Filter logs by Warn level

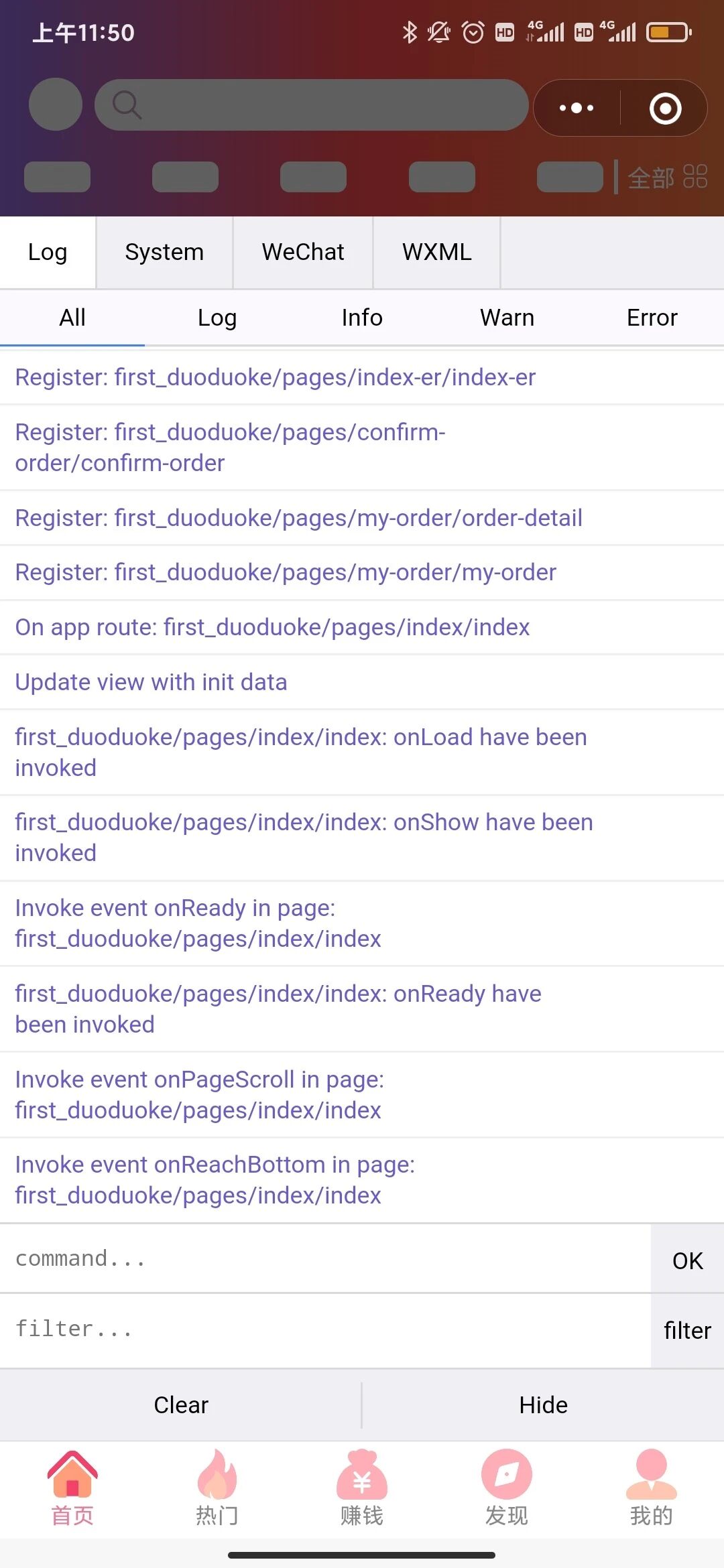pyautogui.click(x=507, y=318)
